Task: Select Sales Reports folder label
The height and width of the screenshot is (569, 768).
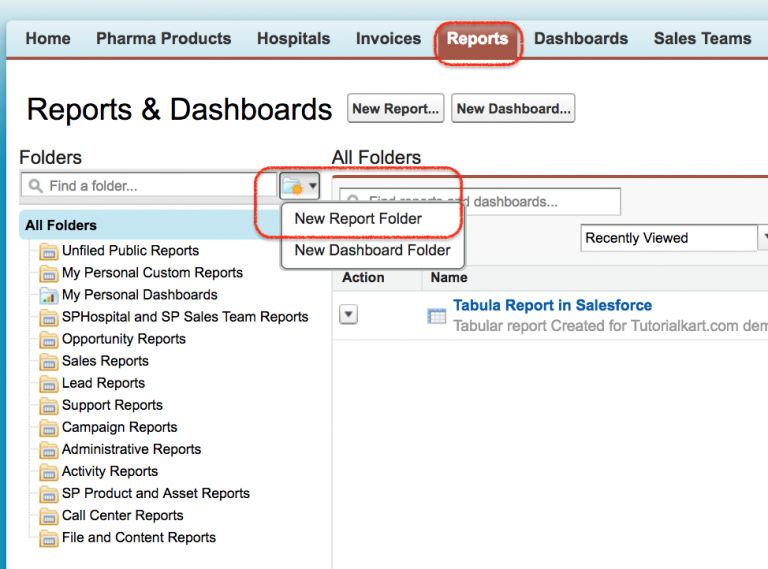Action: (105, 361)
